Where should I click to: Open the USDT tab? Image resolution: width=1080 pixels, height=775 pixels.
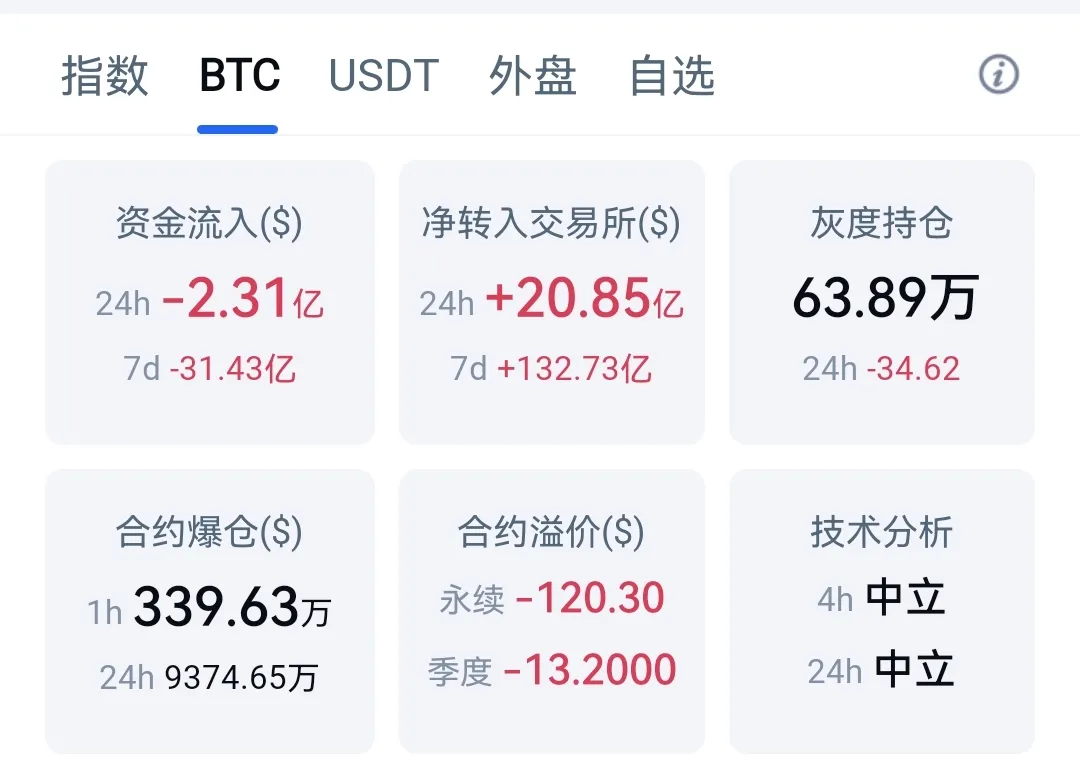[384, 75]
